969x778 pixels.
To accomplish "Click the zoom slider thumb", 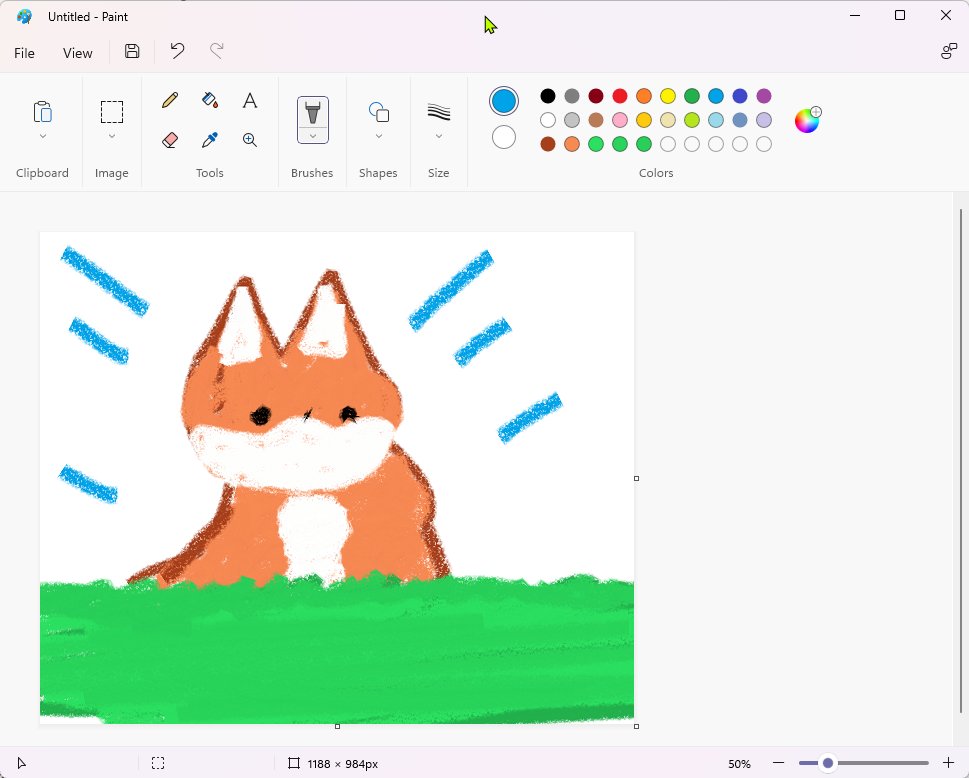I will click(828, 763).
